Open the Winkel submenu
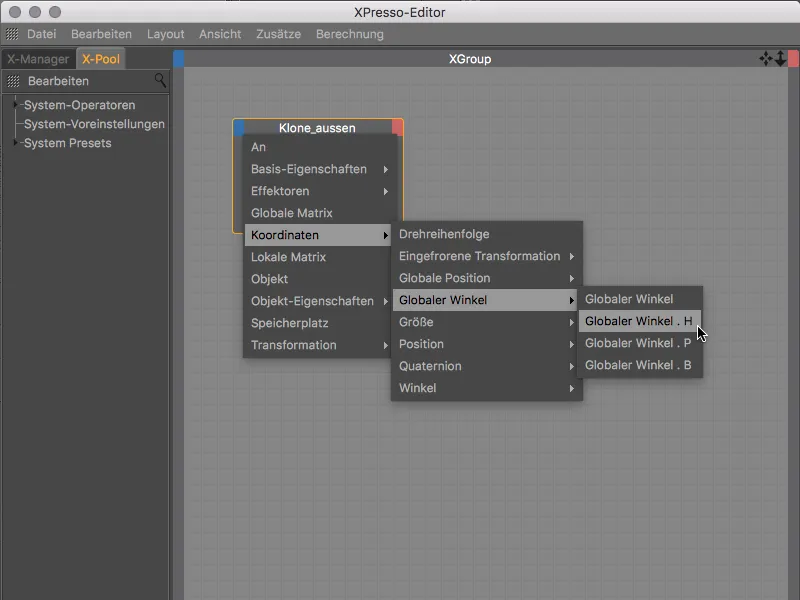800x600 pixels. [487, 388]
